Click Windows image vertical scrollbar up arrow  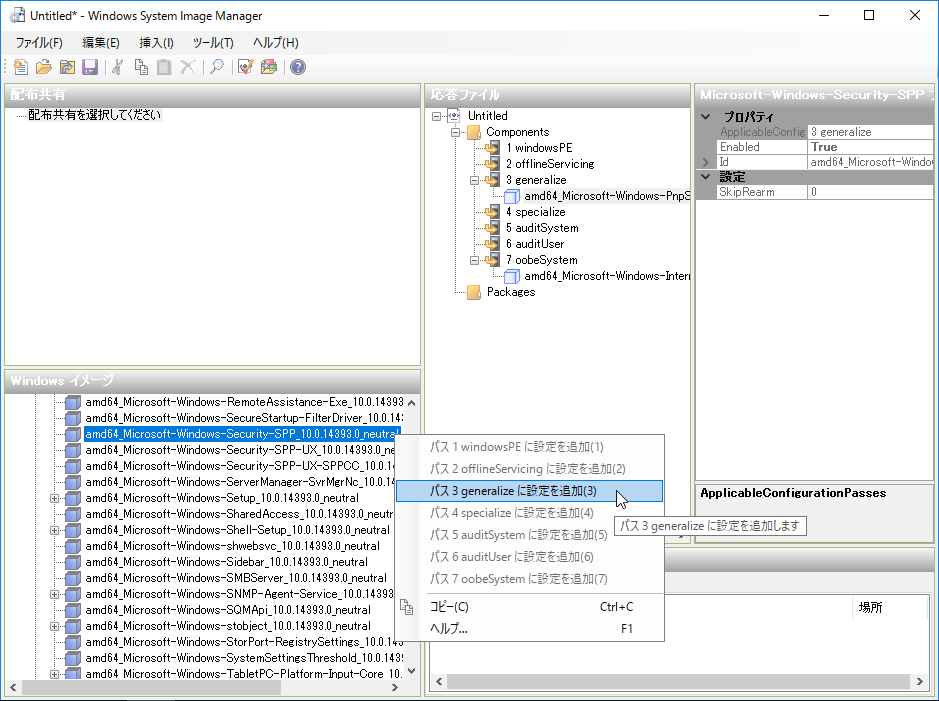pos(411,403)
